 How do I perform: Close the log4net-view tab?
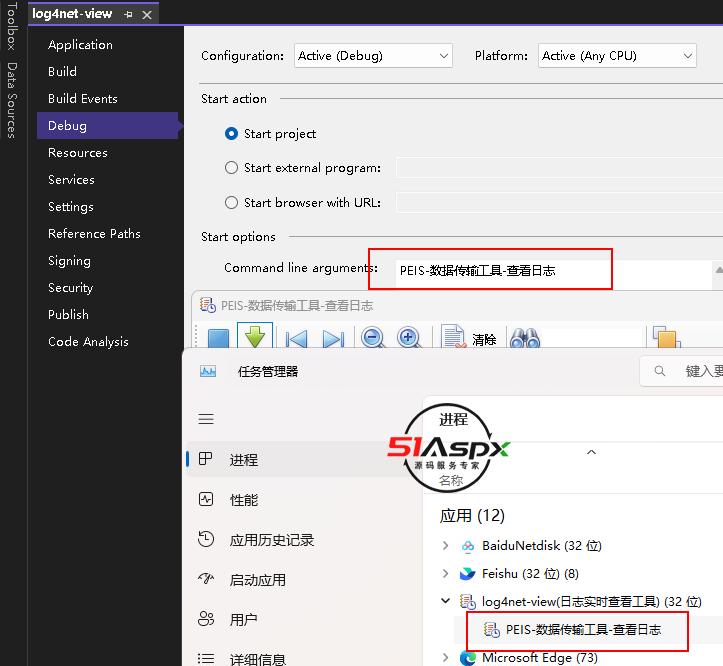147,15
